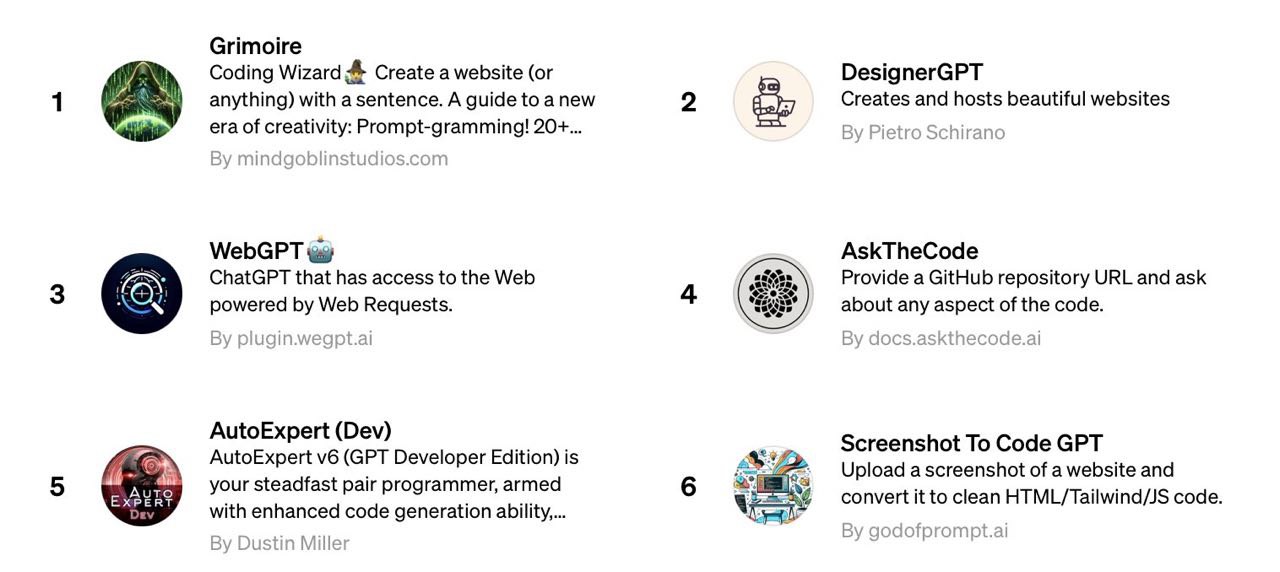Select the AskTheCode title
1280x572 pixels.
coord(909,250)
